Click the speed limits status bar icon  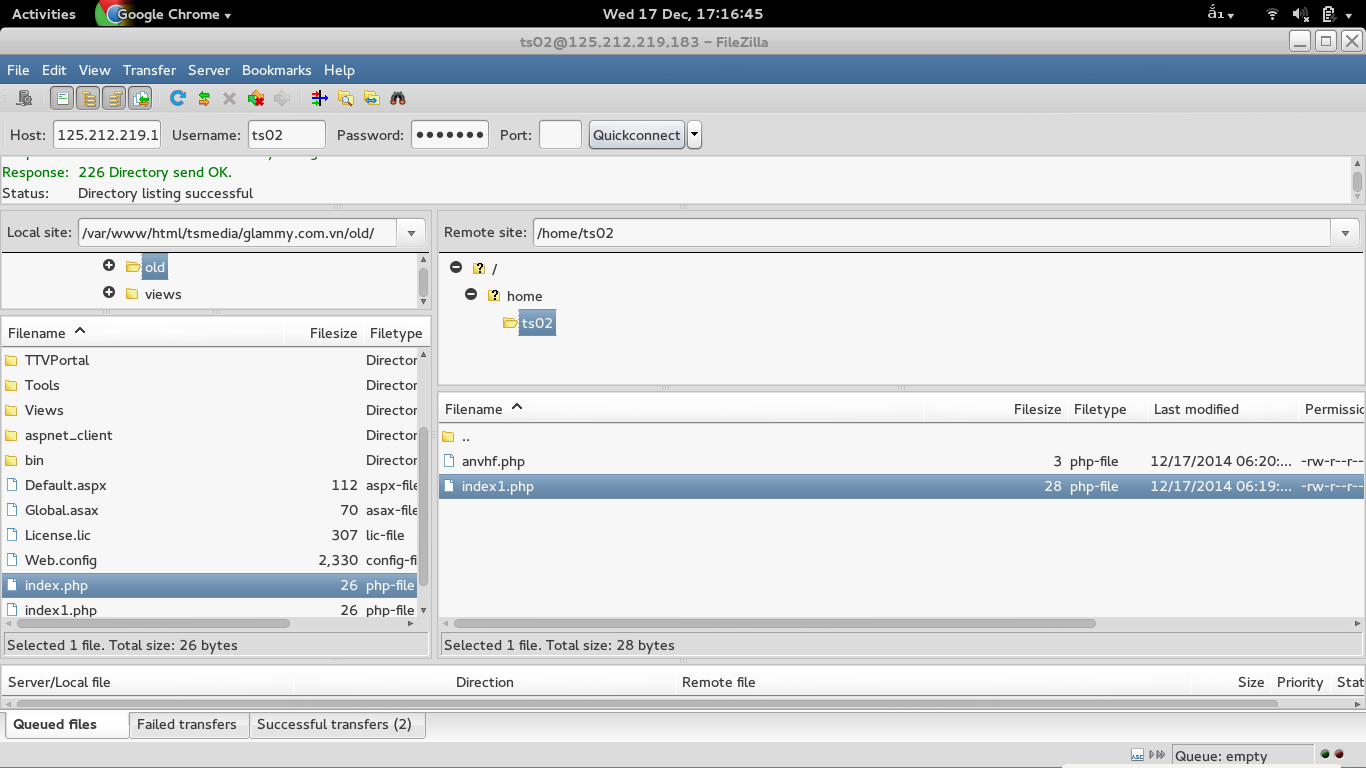click(x=1158, y=755)
